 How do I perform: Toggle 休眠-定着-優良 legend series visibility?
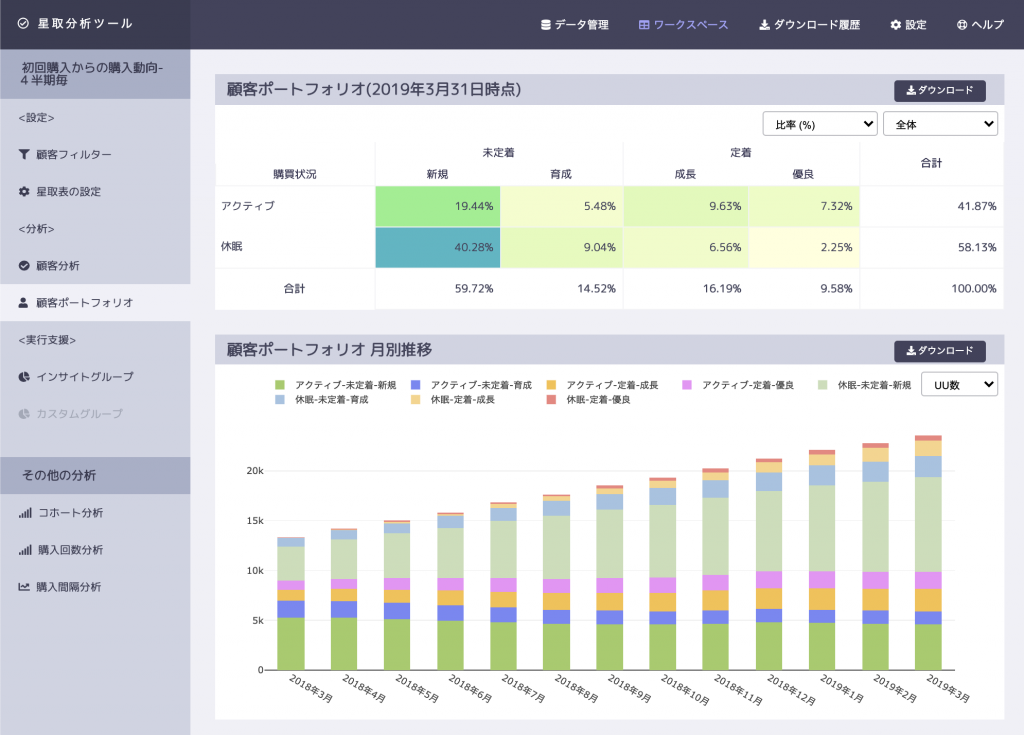coord(588,399)
